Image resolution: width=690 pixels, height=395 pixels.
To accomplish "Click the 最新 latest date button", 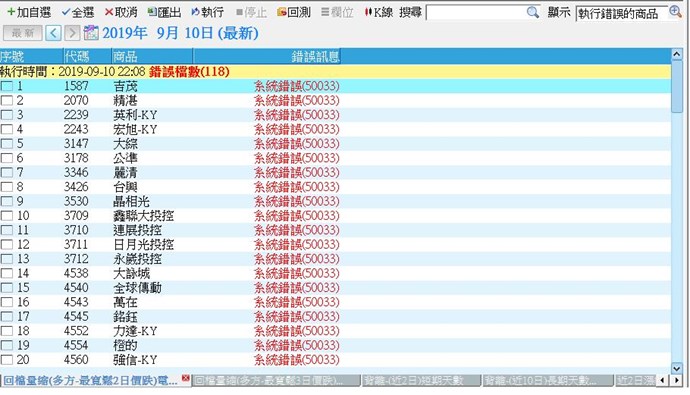I will point(22,33).
